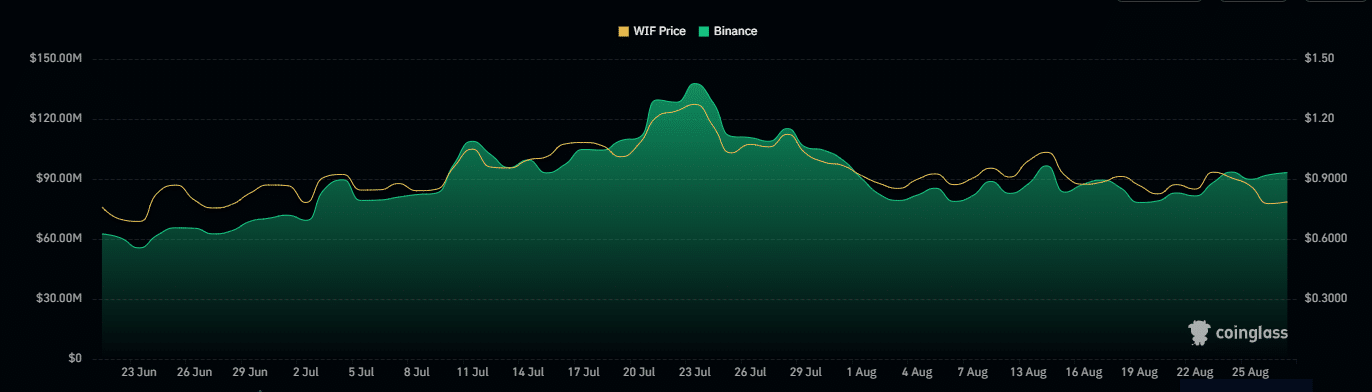Click the $150.00M left axis label

coord(56,59)
